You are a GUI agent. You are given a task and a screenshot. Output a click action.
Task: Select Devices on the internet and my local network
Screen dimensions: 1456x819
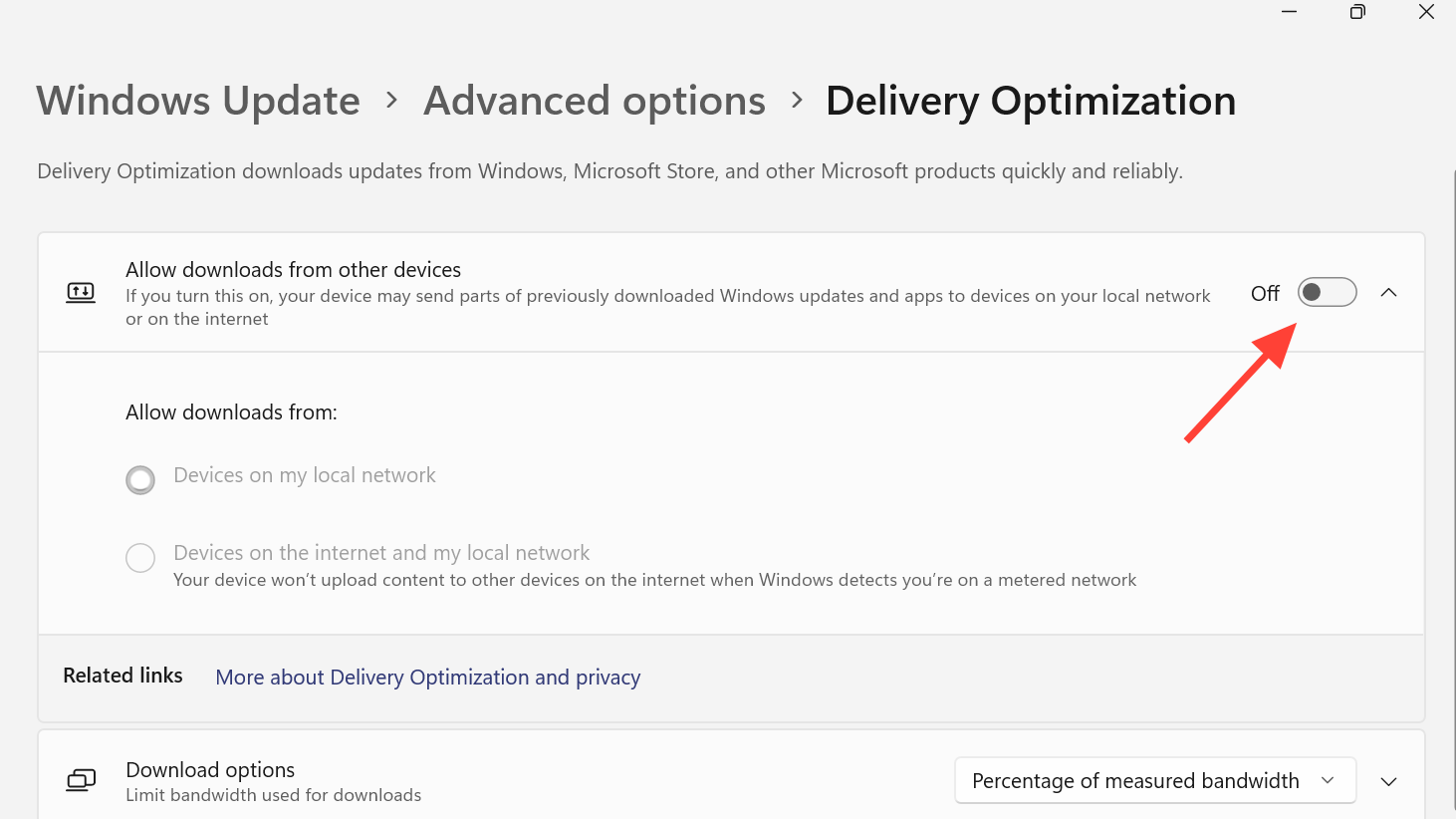tap(140, 558)
